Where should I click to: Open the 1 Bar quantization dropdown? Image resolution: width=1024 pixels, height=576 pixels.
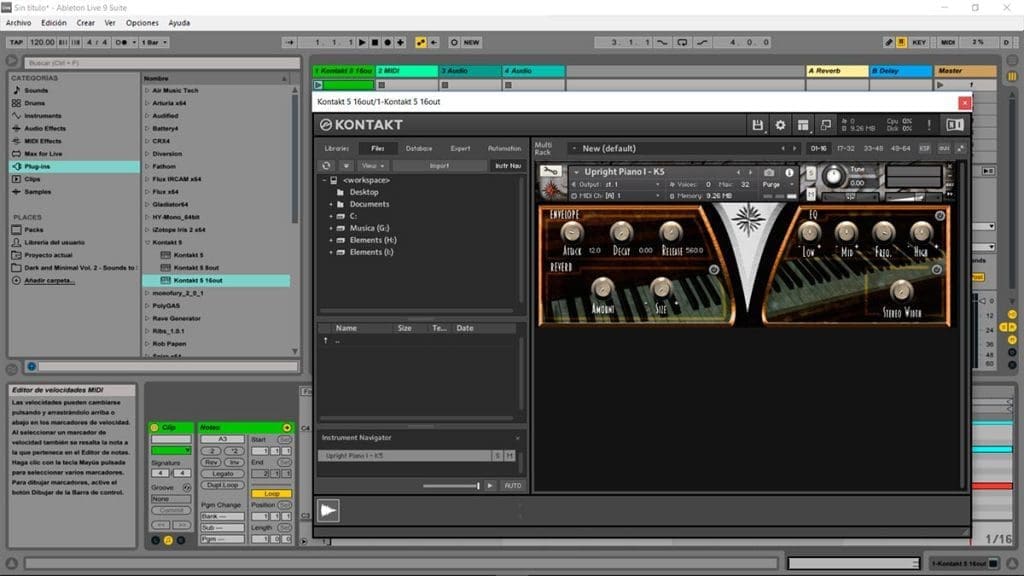pos(155,42)
